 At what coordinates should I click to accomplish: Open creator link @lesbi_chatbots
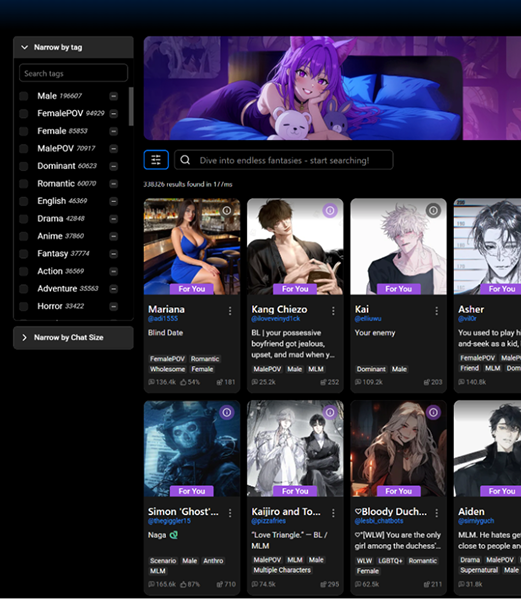point(379,521)
